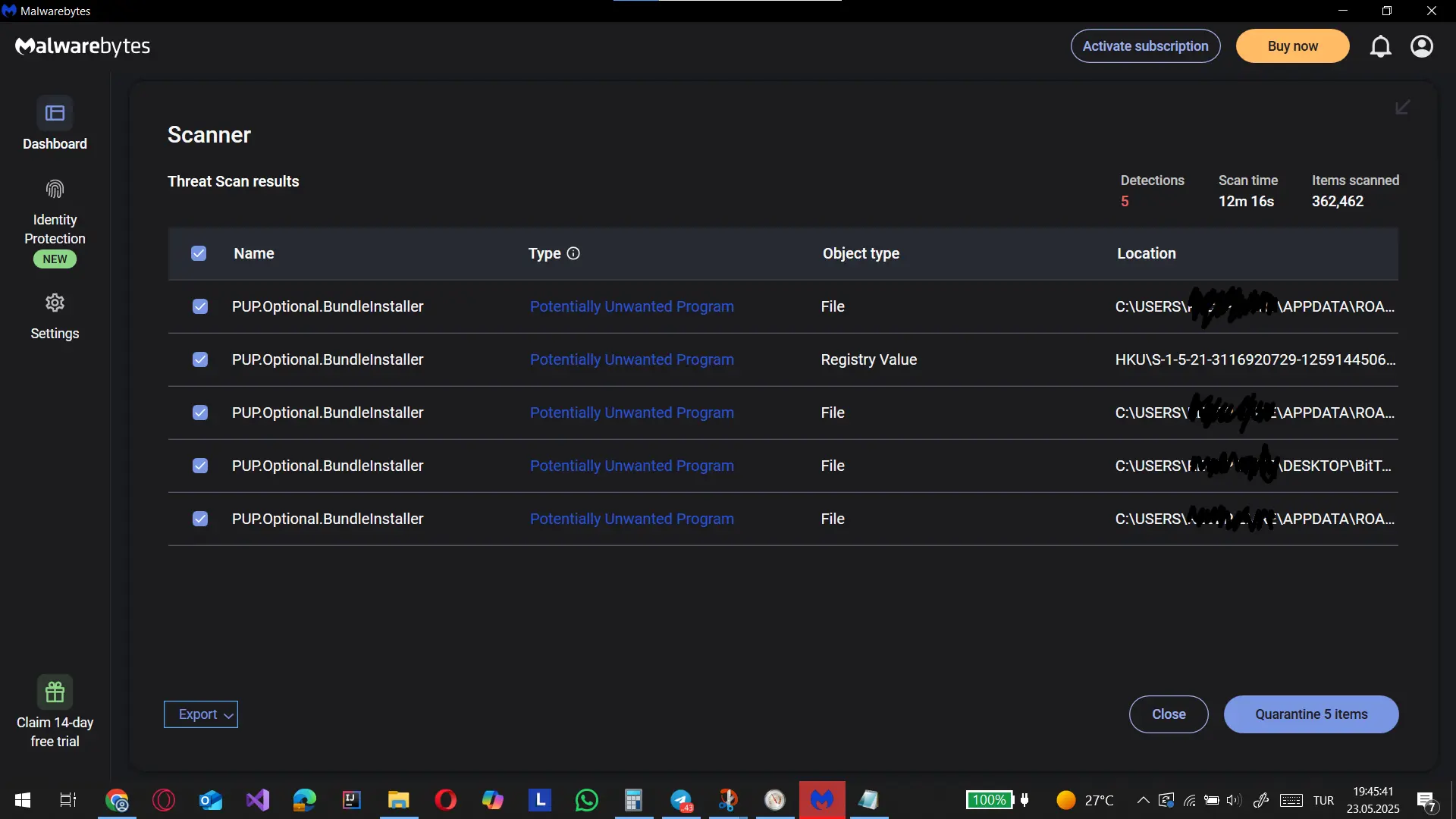
Task: Sort by Object type column header
Action: tap(861, 253)
